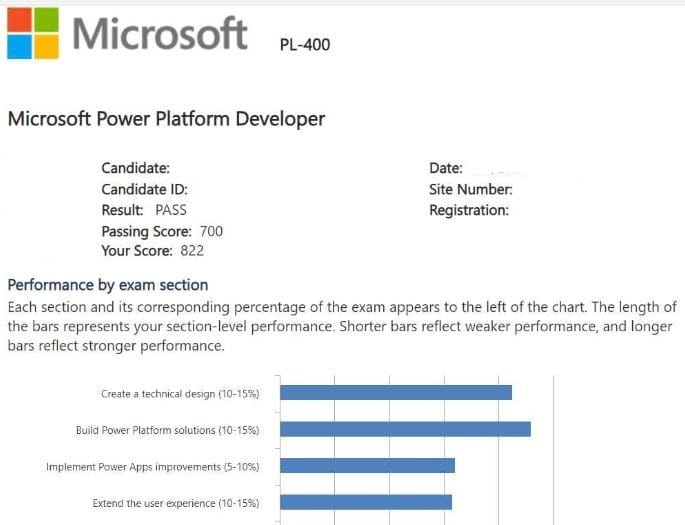
Task: Click the Result: PASS line
Action: pyautogui.click(x=144, y=210)
